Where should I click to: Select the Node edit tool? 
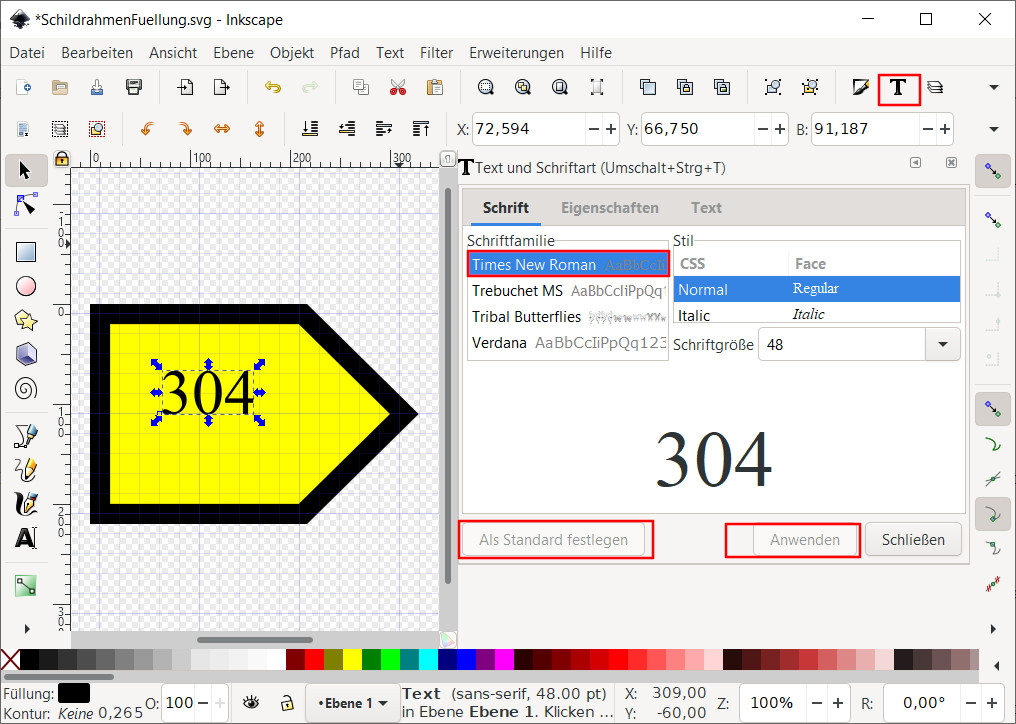26,204
